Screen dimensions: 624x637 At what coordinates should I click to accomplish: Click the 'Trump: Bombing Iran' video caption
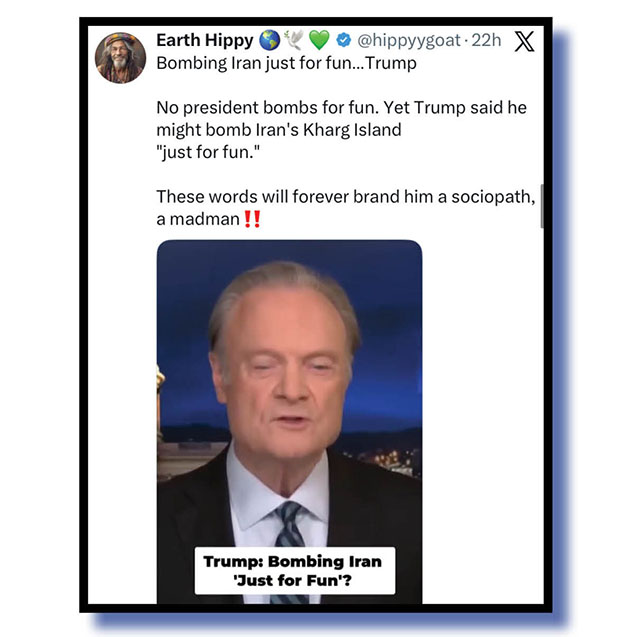[295, 571]
